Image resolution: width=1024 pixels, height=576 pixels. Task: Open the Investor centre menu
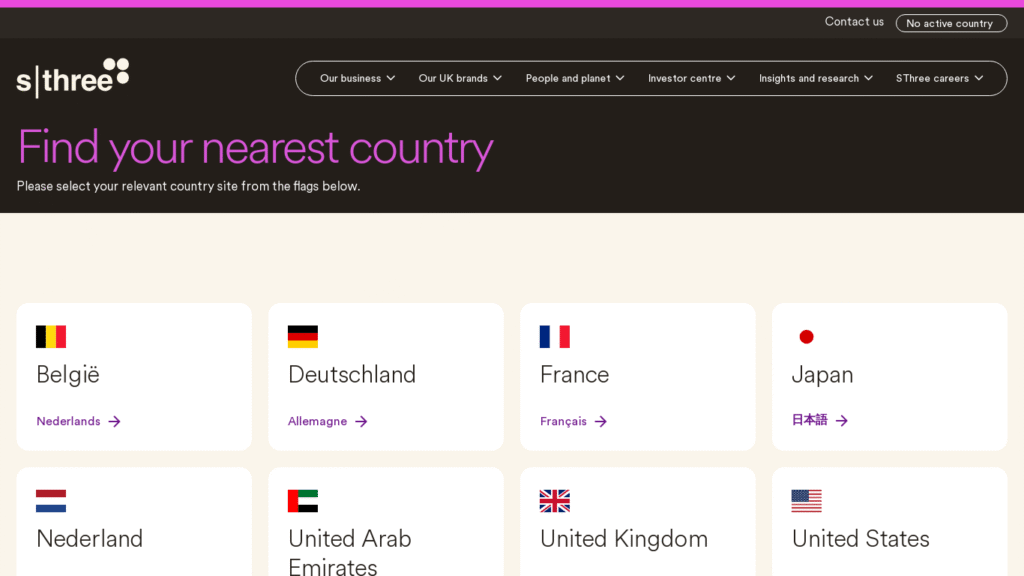pyautogui.click(x=691, y=78)
